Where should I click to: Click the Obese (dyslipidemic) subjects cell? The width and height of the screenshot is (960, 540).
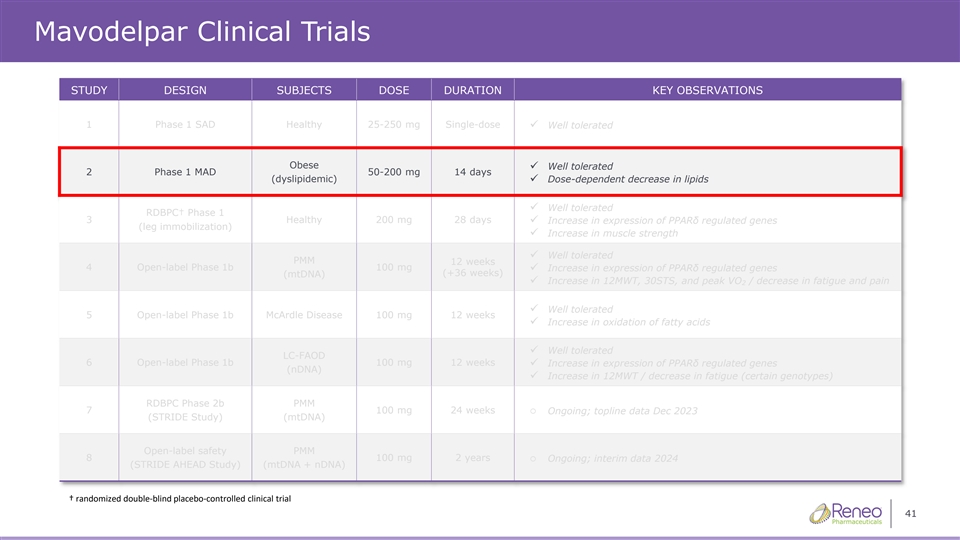(x=304, y=172)
